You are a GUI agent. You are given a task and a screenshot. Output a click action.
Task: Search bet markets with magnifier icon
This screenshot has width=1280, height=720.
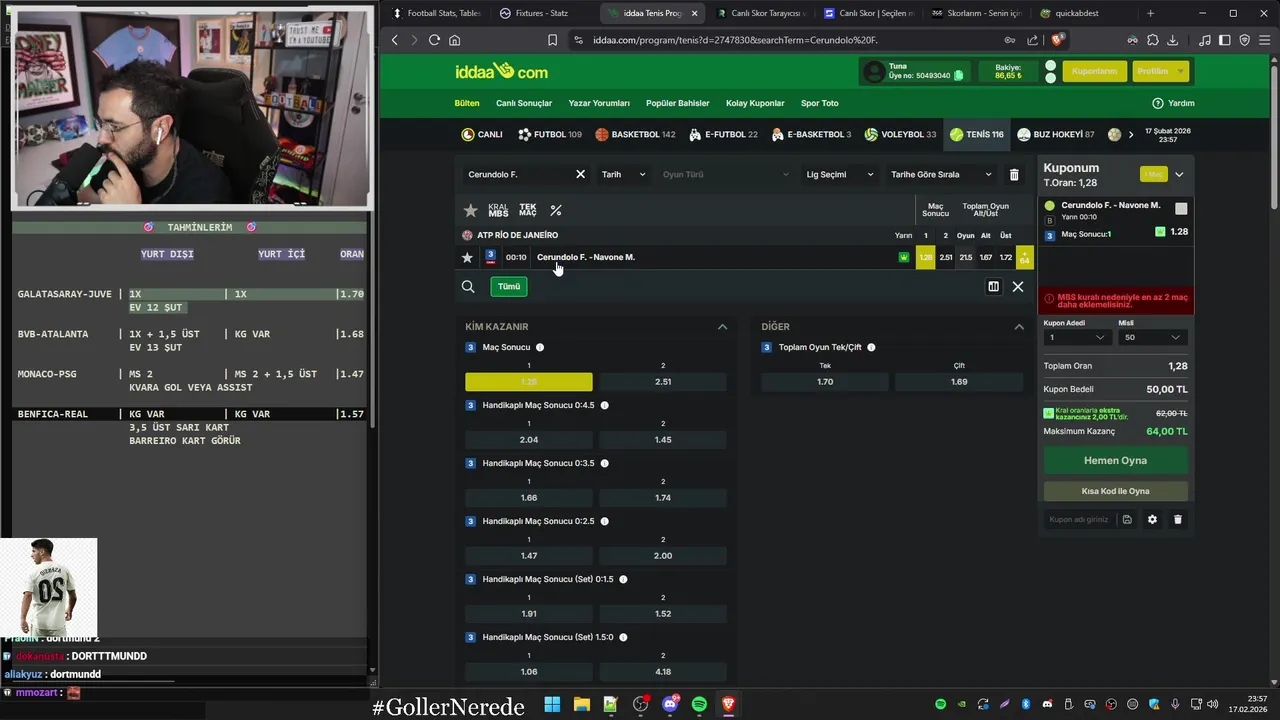pos(468,286)
